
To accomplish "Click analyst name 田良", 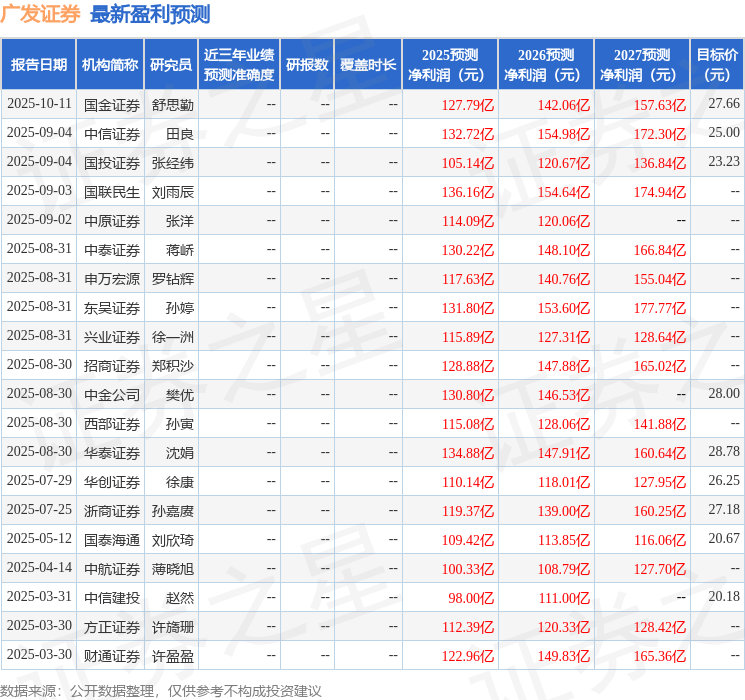I will tap(180, 134).
